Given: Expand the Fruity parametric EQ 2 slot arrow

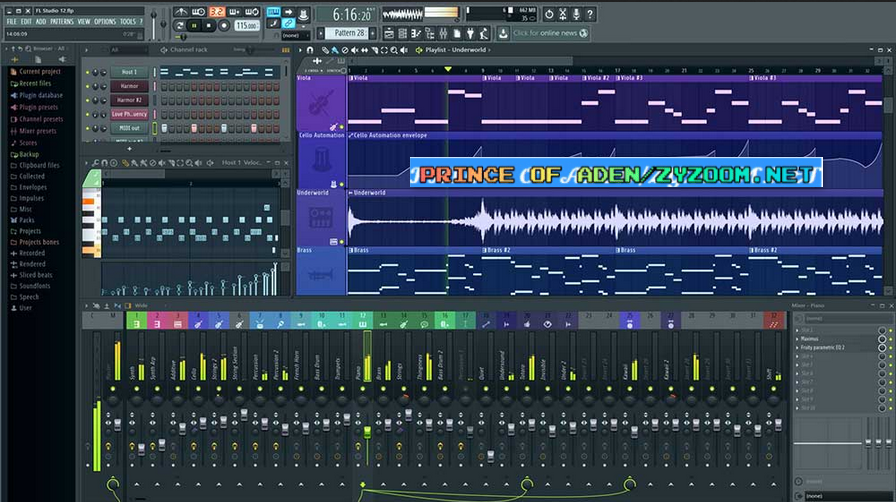Looking at the screenshot, I should point(797,347).
